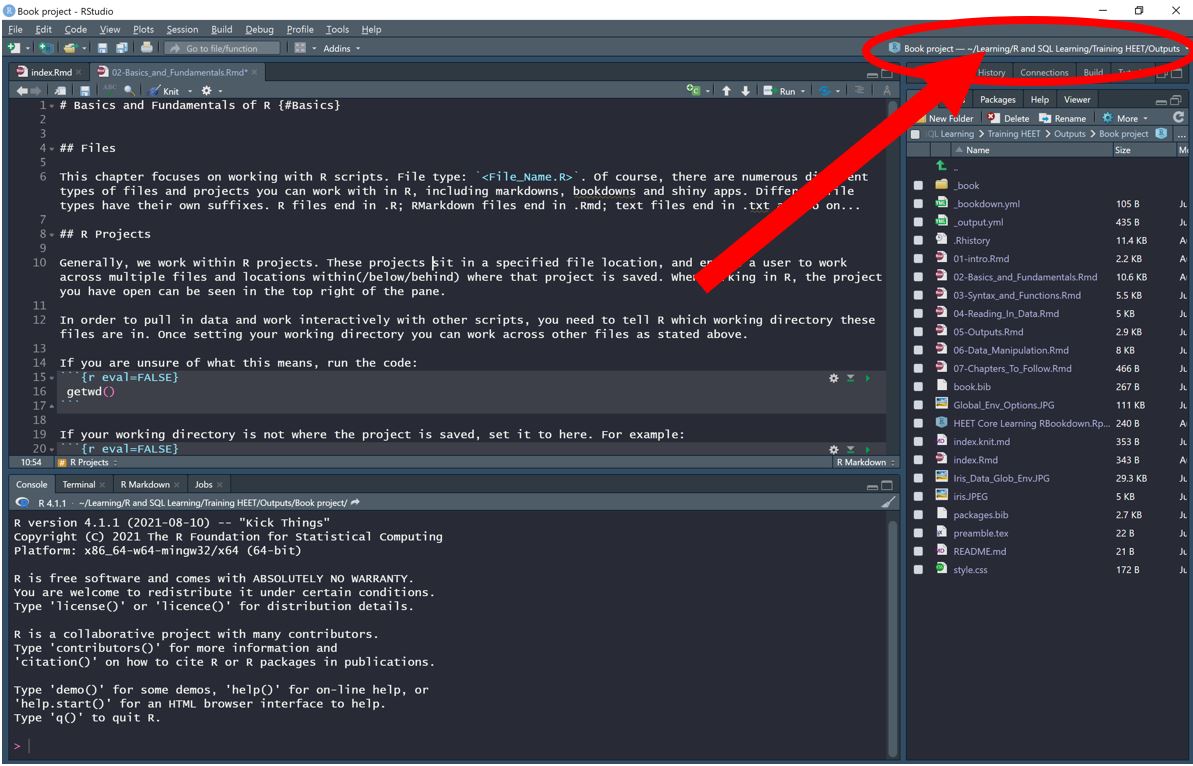Open the editor settings gear dropdown
The height and width of the screenshot is (766, 1193).
click(211, 91)
